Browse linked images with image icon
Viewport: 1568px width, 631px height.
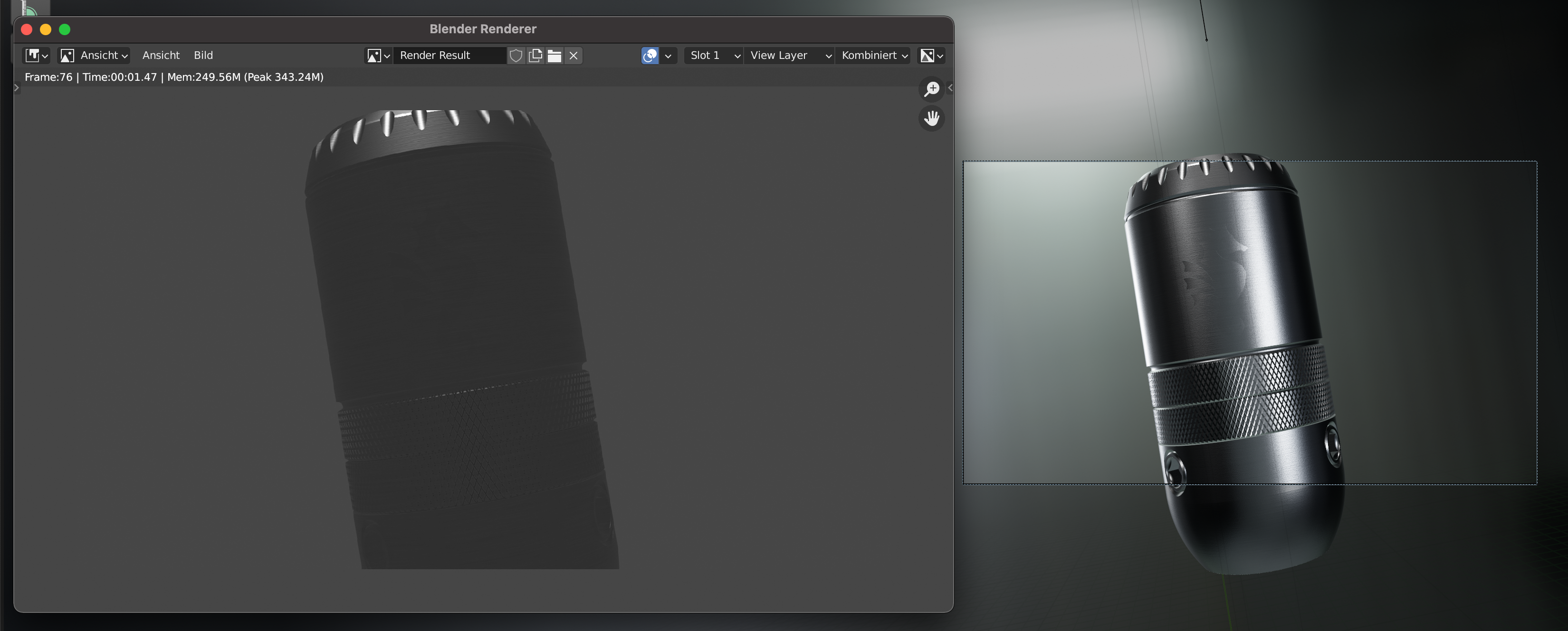click(x=377, y=56)
